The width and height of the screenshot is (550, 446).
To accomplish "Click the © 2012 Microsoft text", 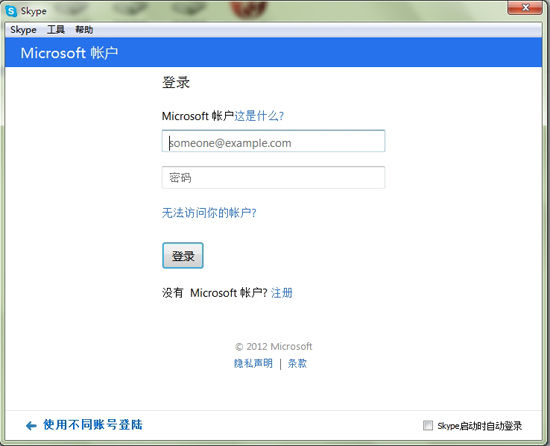I will [x=273, y=346].
